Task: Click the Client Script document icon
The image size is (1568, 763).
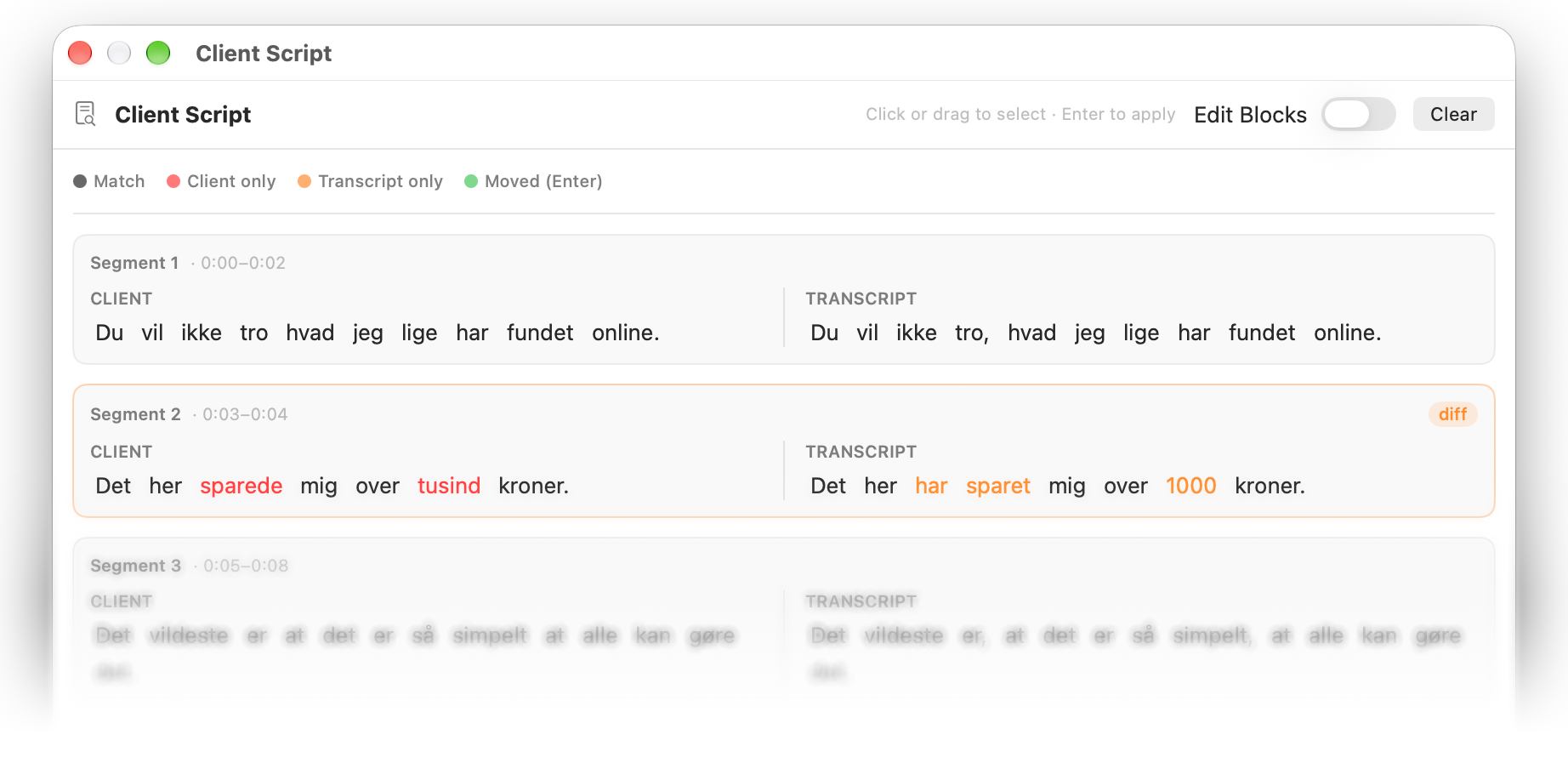Action: (x=86, y=114)
